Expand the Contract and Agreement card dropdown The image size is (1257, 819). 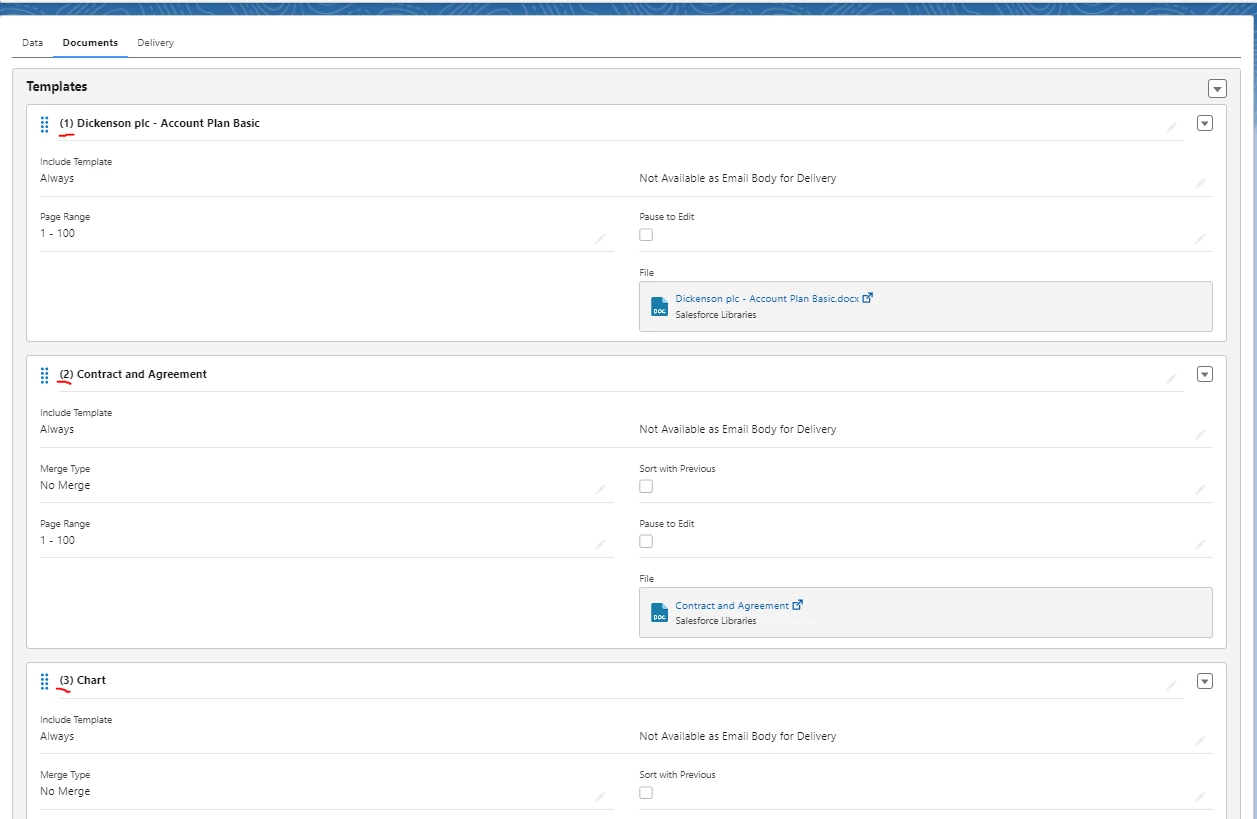[1205, 373]
